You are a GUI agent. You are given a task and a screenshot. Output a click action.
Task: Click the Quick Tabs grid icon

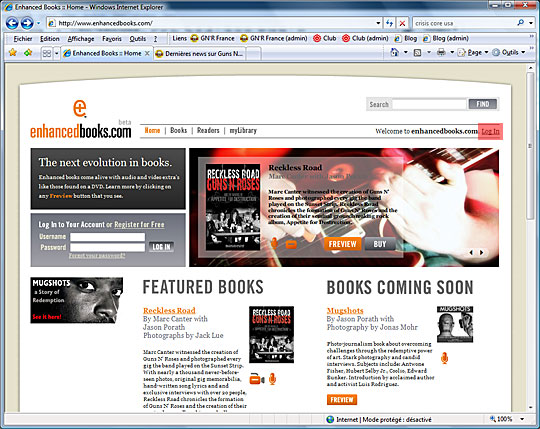click(x=46, y=53)
